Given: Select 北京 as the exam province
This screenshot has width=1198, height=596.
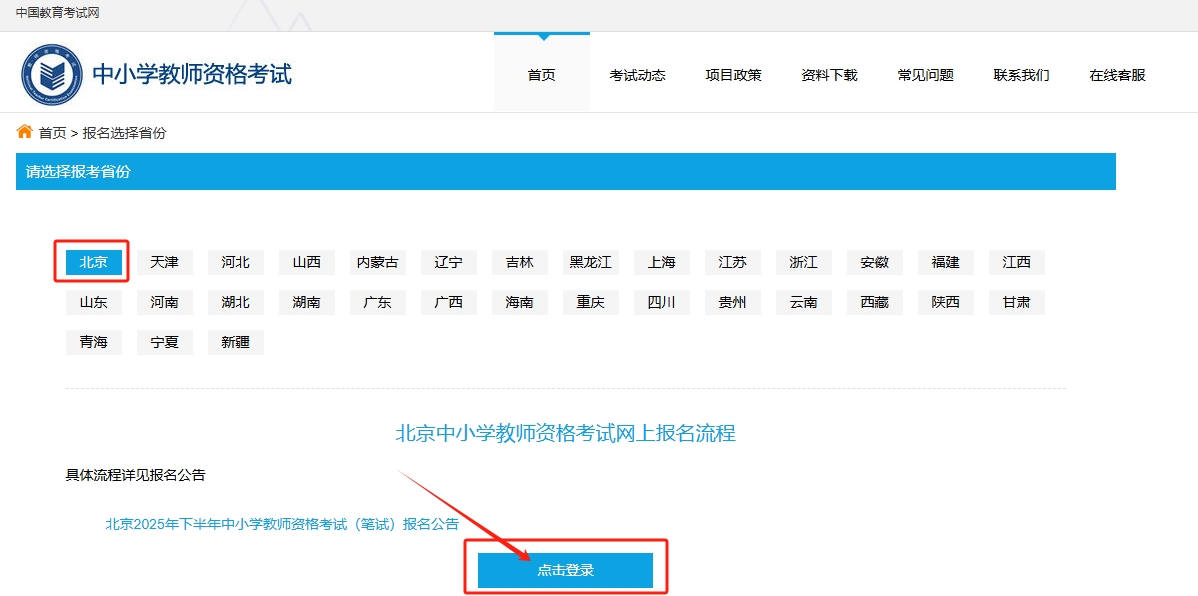Looking at the screenshot, I should [x=92, y=262].
